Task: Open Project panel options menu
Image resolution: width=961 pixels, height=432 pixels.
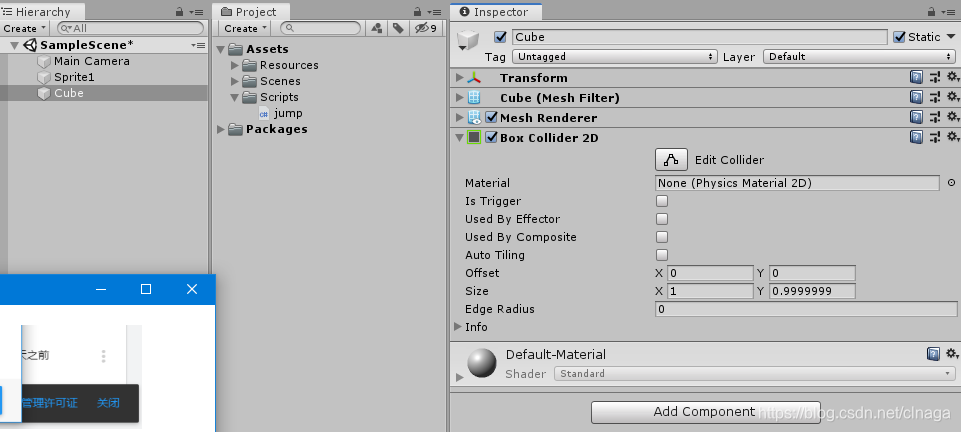Action: 434,12
